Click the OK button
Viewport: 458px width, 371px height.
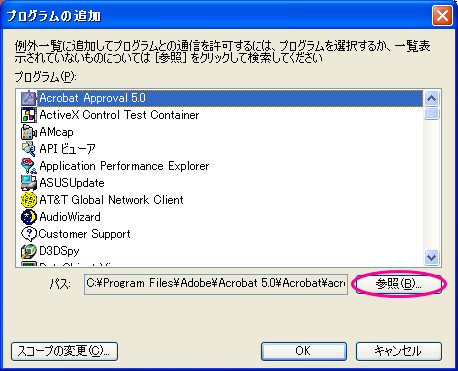tap(304, 351)
